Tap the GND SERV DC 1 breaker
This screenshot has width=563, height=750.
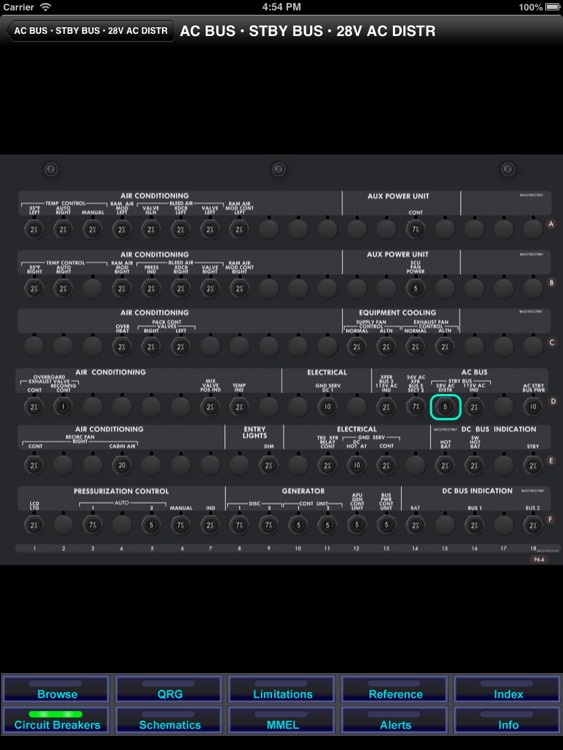tap(328, 407)
